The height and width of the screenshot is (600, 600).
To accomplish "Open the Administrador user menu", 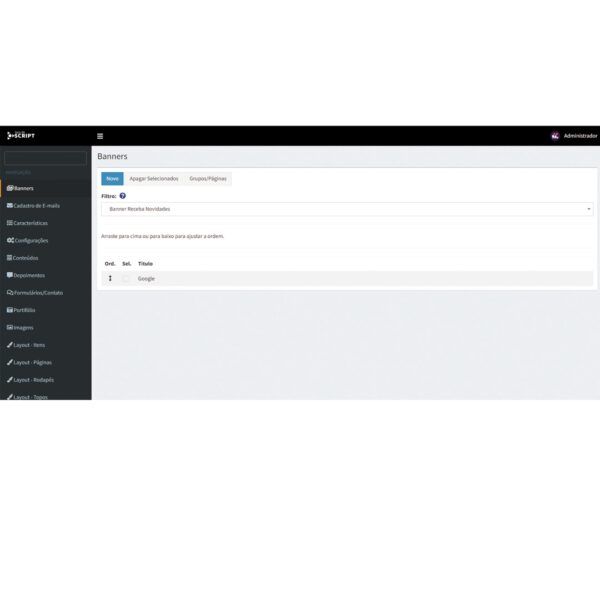I will 574,136.
